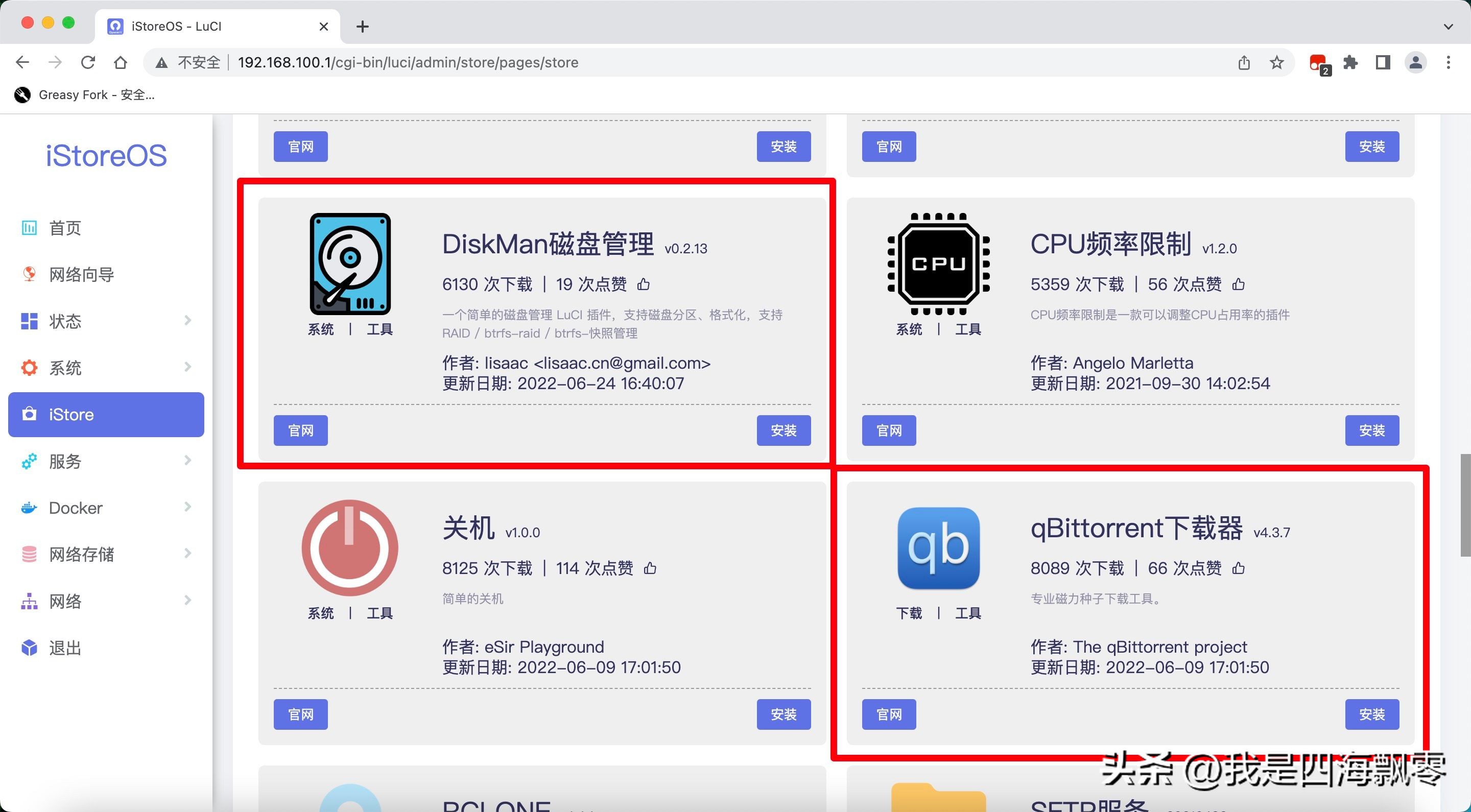Like the DiskMan app with thumbs-up icon
The height and width of the screenshot is (812, 1471).
coord(644,284)
